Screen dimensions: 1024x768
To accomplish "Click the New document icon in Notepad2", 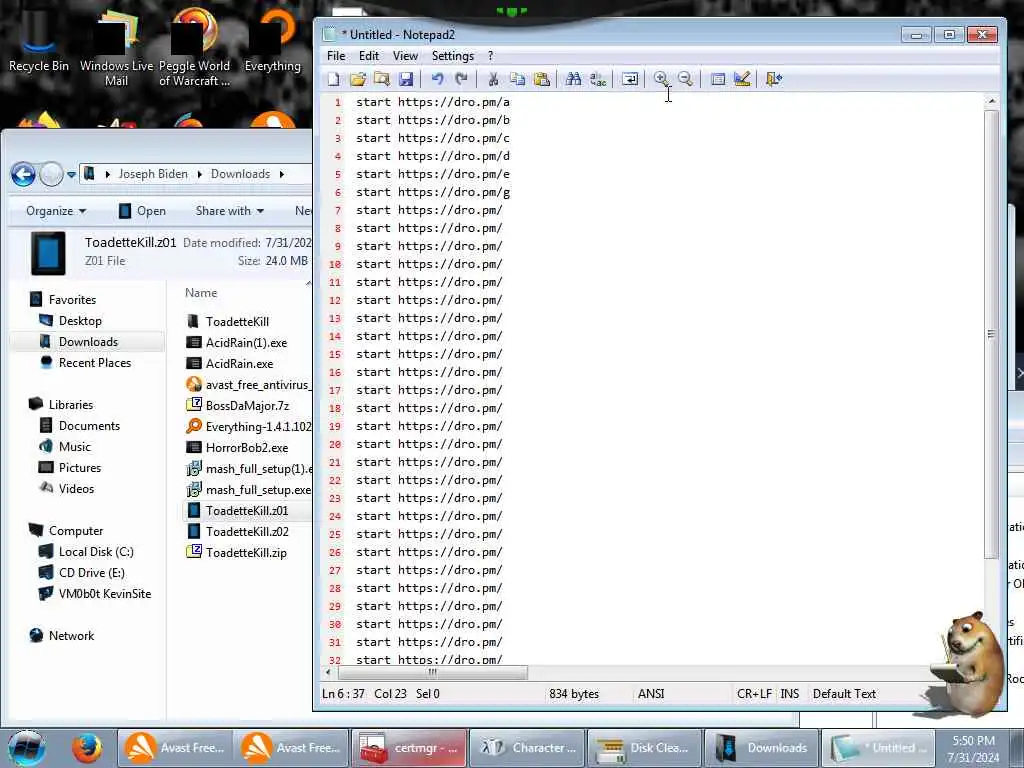I will (334, 79).
